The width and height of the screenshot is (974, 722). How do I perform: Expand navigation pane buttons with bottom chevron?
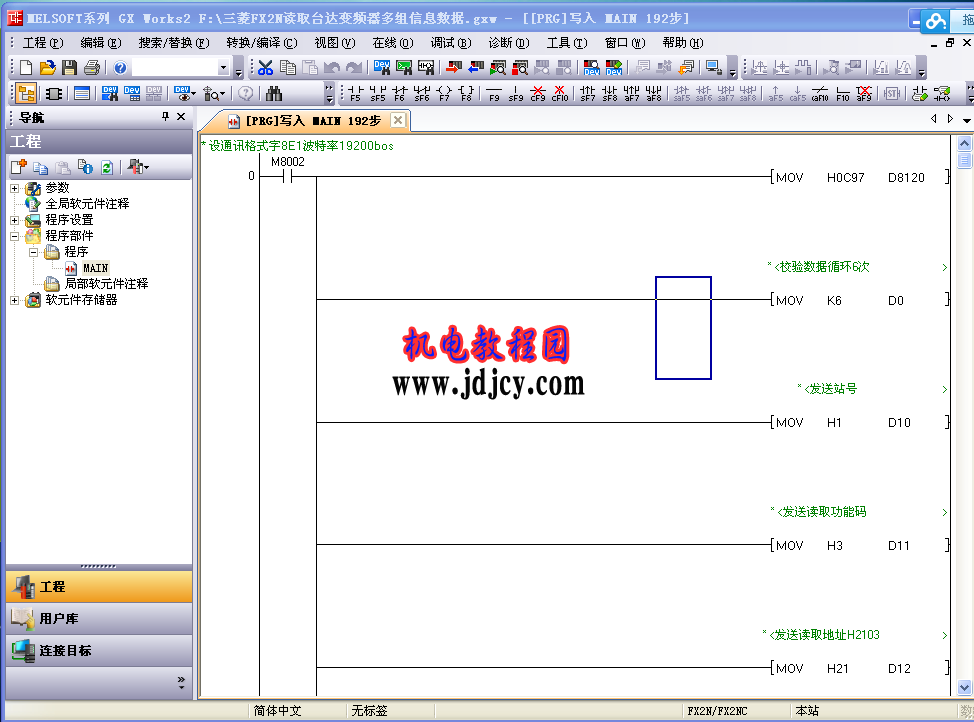(x=181, y=682)
